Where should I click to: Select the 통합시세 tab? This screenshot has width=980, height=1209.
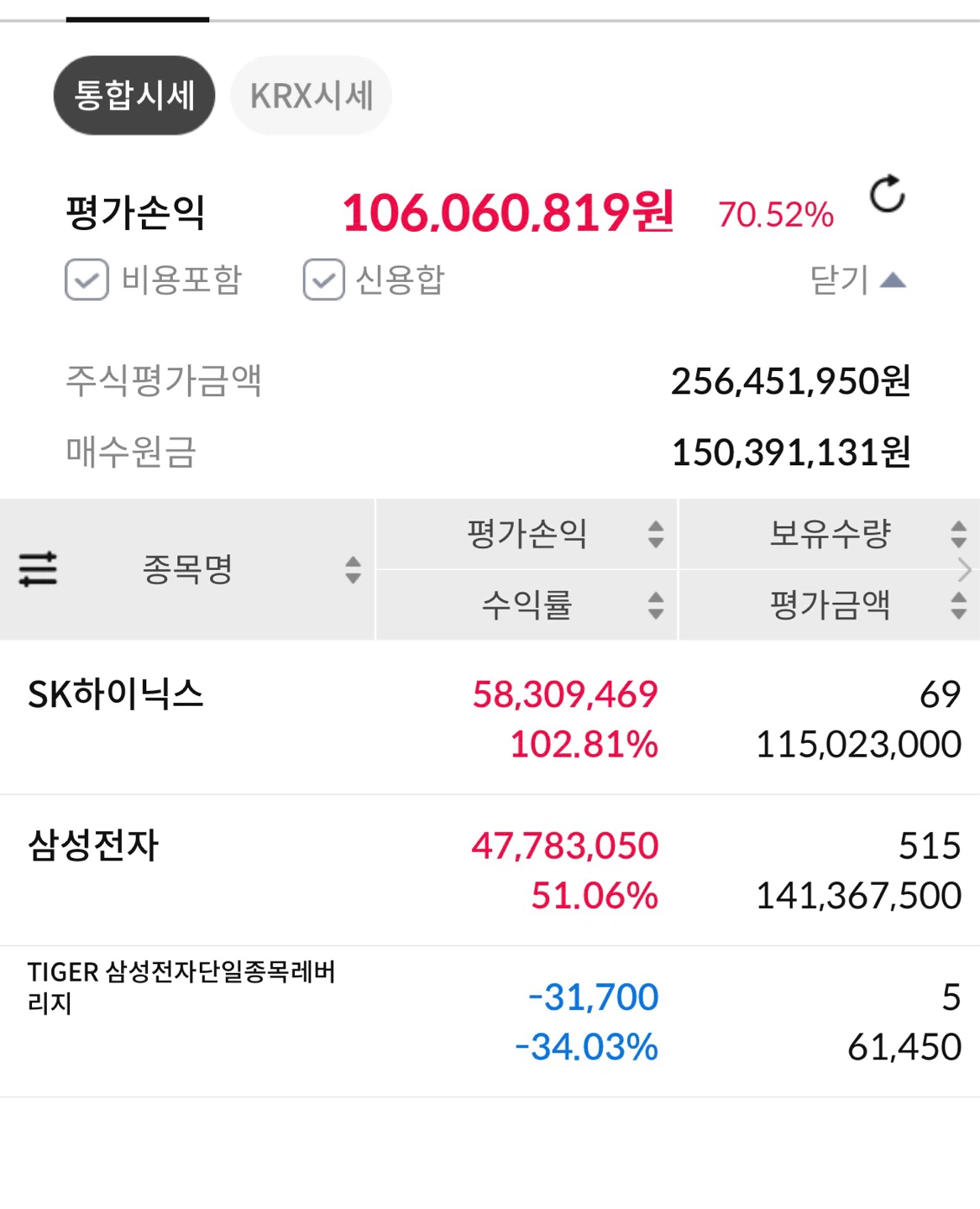click(x=134, y=95)
